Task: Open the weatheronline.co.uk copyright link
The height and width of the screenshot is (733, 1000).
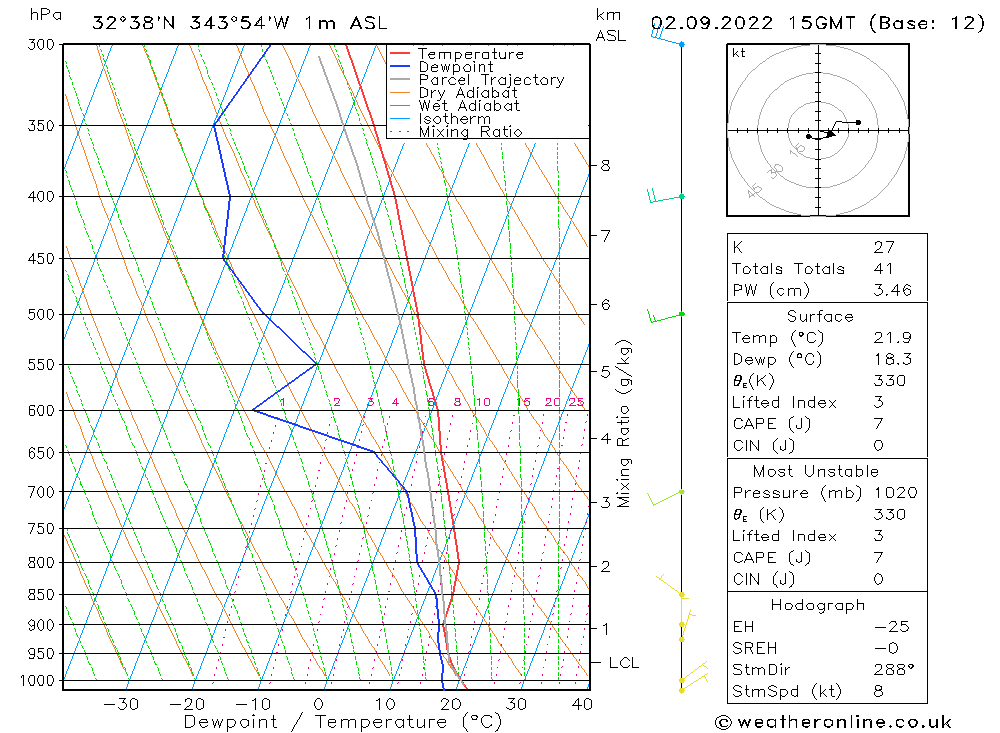Action: point(833,722)
